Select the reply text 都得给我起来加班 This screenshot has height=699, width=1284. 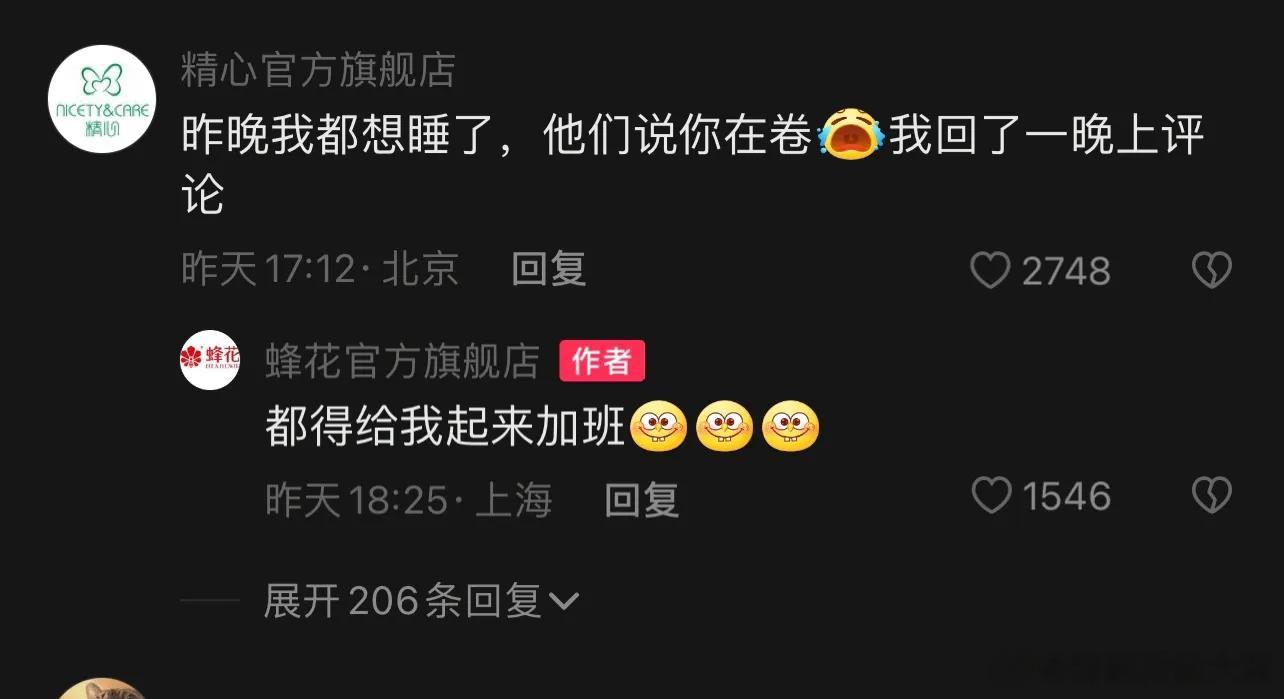point(445,428)
